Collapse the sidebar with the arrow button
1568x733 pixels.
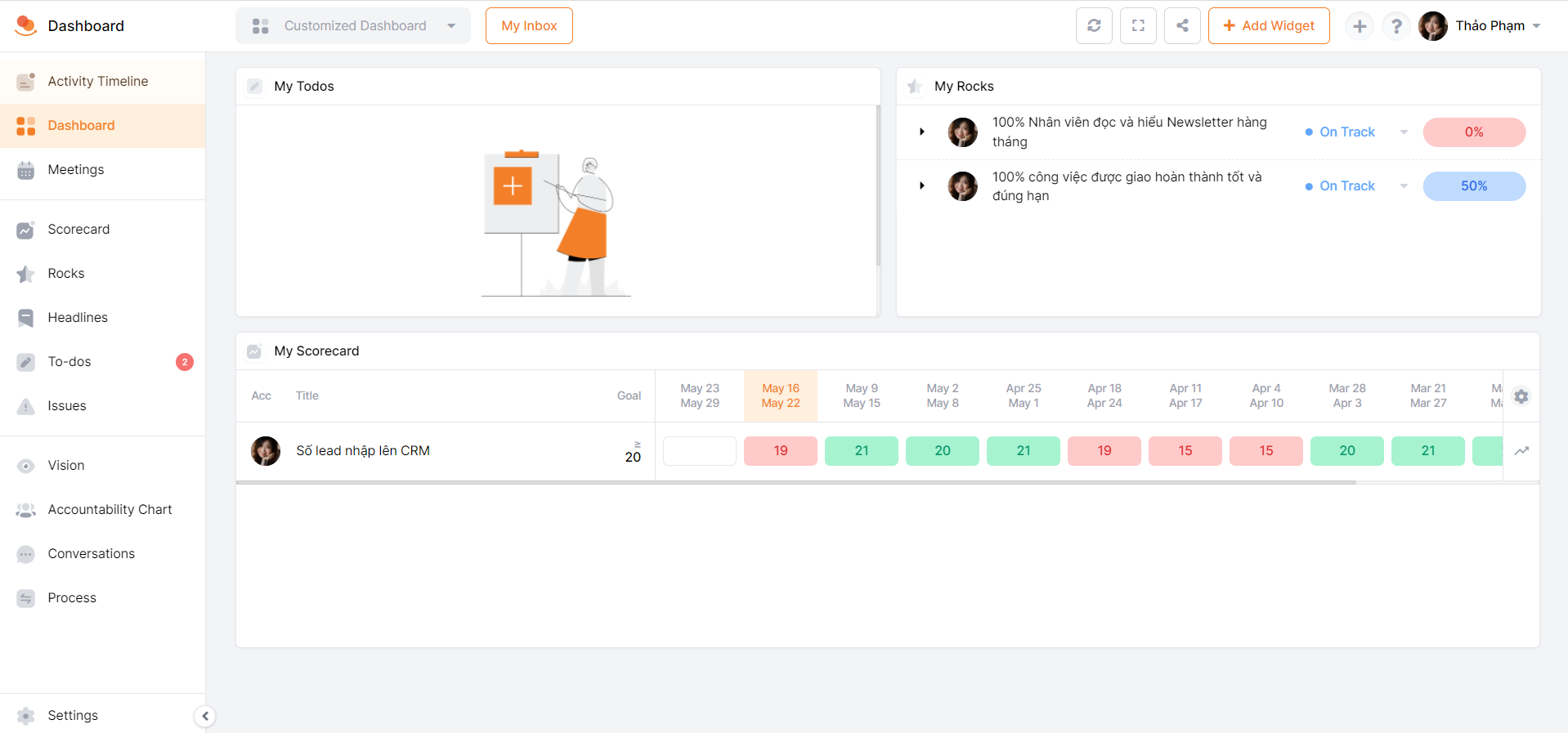(205, 717)
